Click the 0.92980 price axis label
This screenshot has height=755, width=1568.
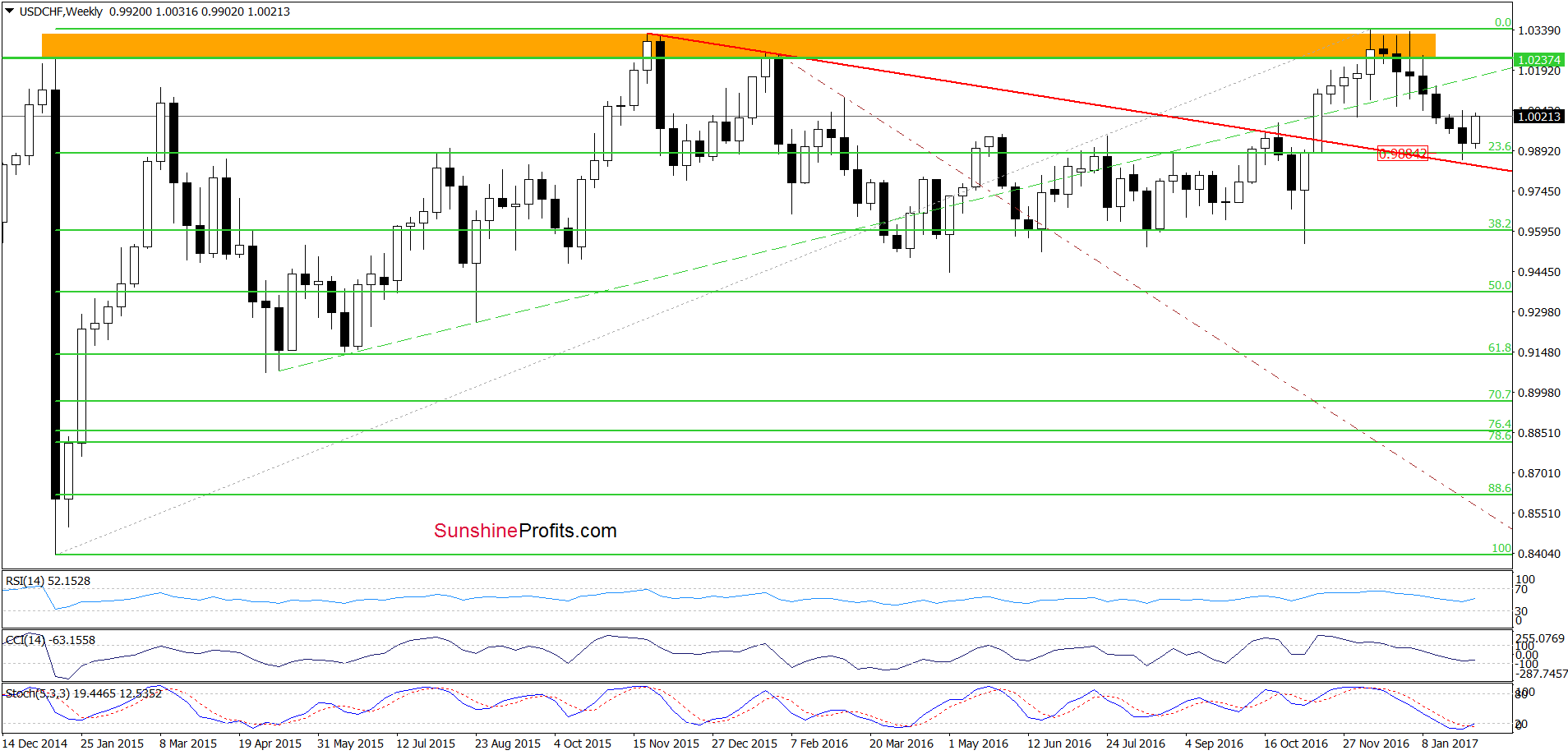coord(1538,312)
